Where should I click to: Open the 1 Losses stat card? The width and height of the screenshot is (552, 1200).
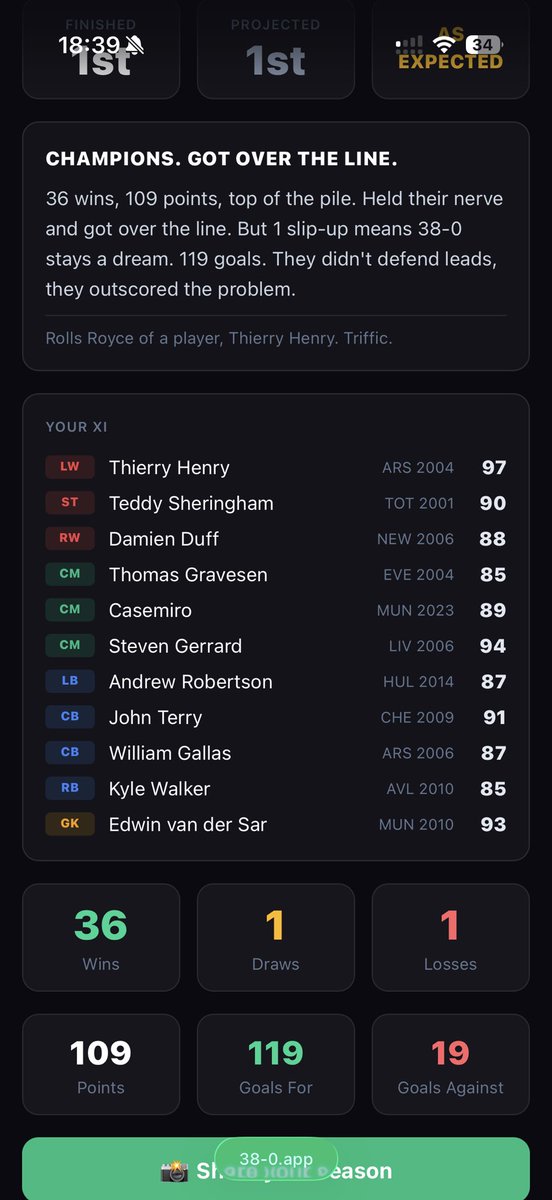[x=451, y=936]
